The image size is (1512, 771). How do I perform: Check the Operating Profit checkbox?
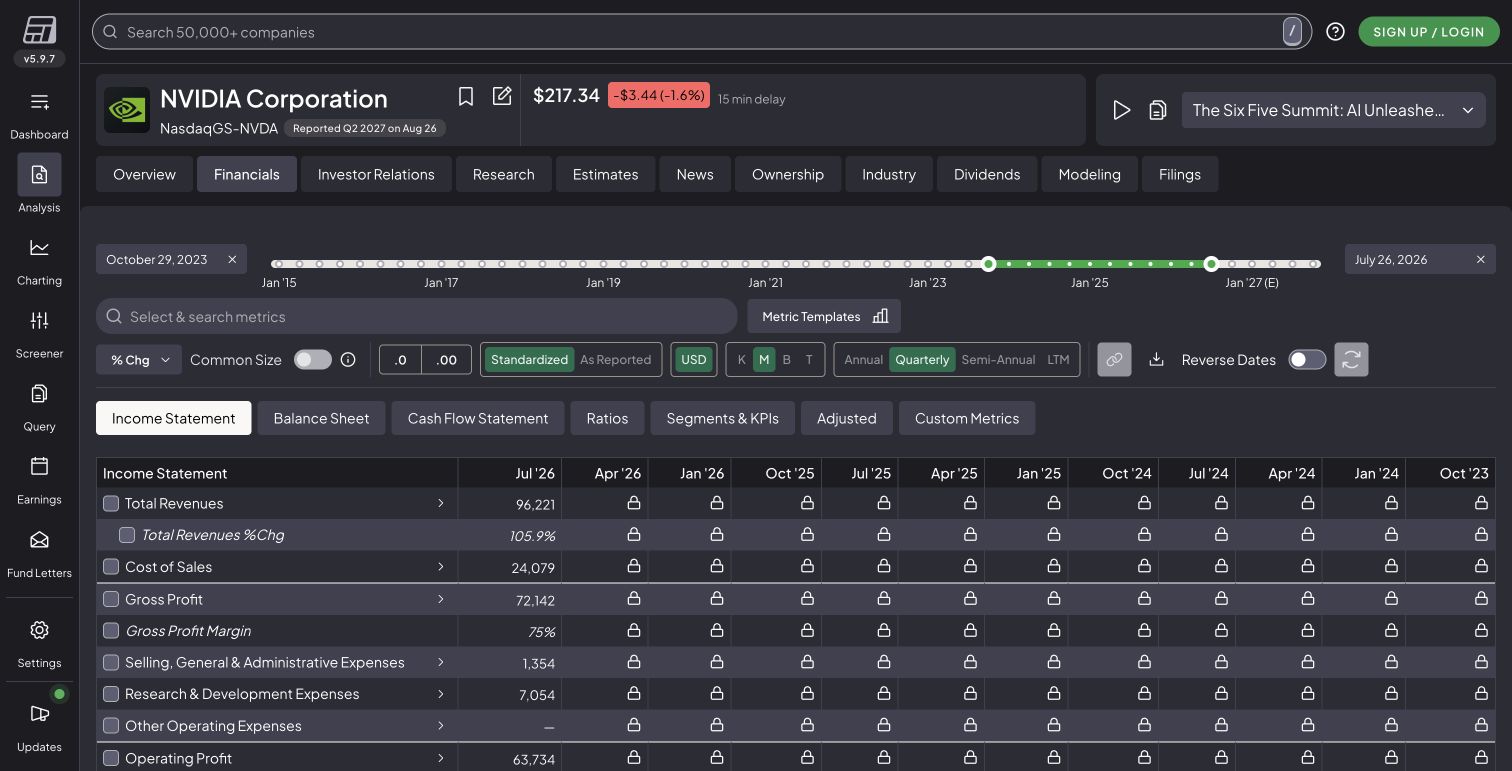pyautogui.click(x=111, y=758)
